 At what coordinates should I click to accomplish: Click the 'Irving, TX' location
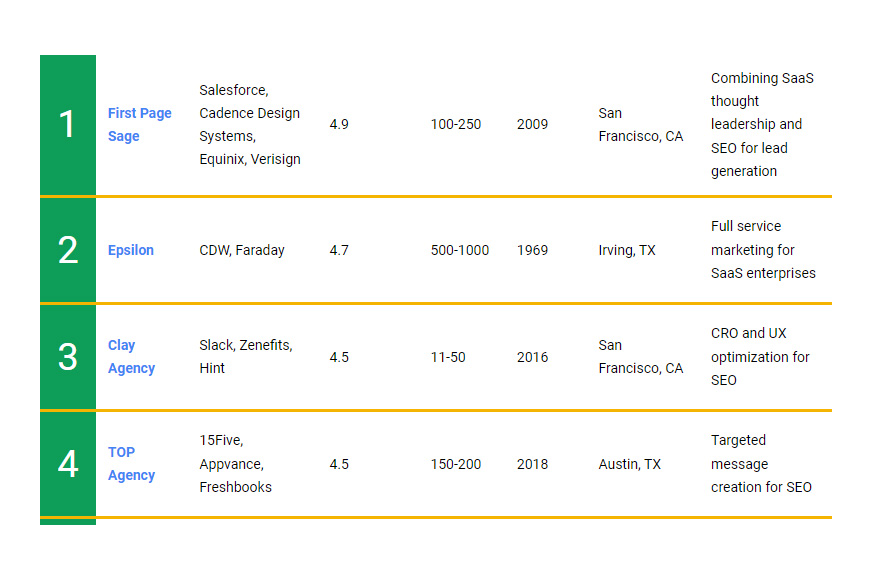[x=627, y=250]
